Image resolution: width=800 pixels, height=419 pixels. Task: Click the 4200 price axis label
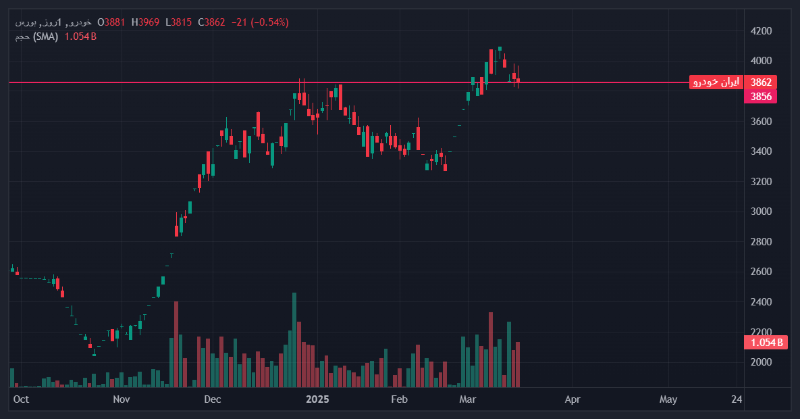(761, 31)
